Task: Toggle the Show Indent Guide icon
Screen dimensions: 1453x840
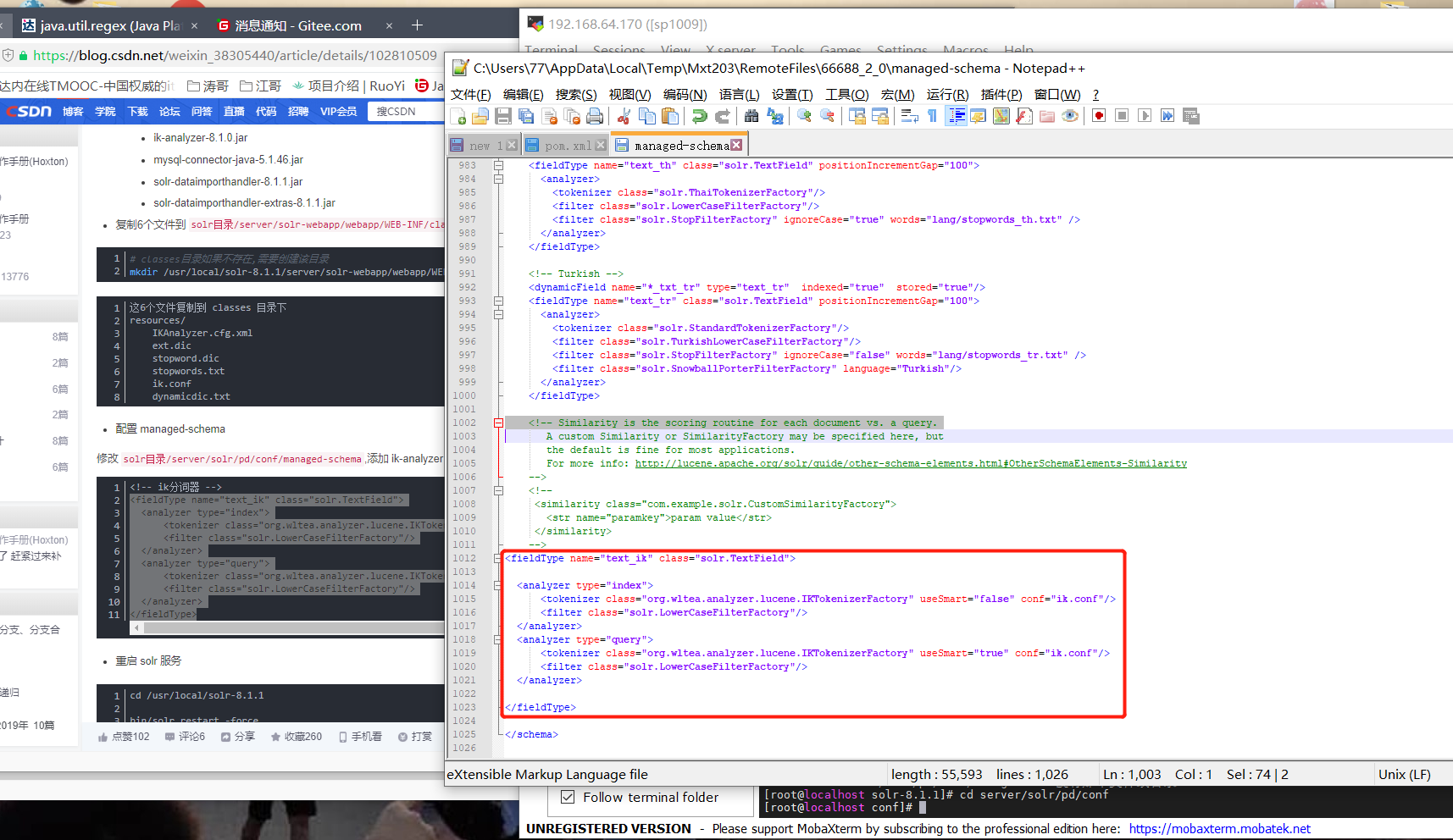Action: pyautogui.click(x=956, y=116)
